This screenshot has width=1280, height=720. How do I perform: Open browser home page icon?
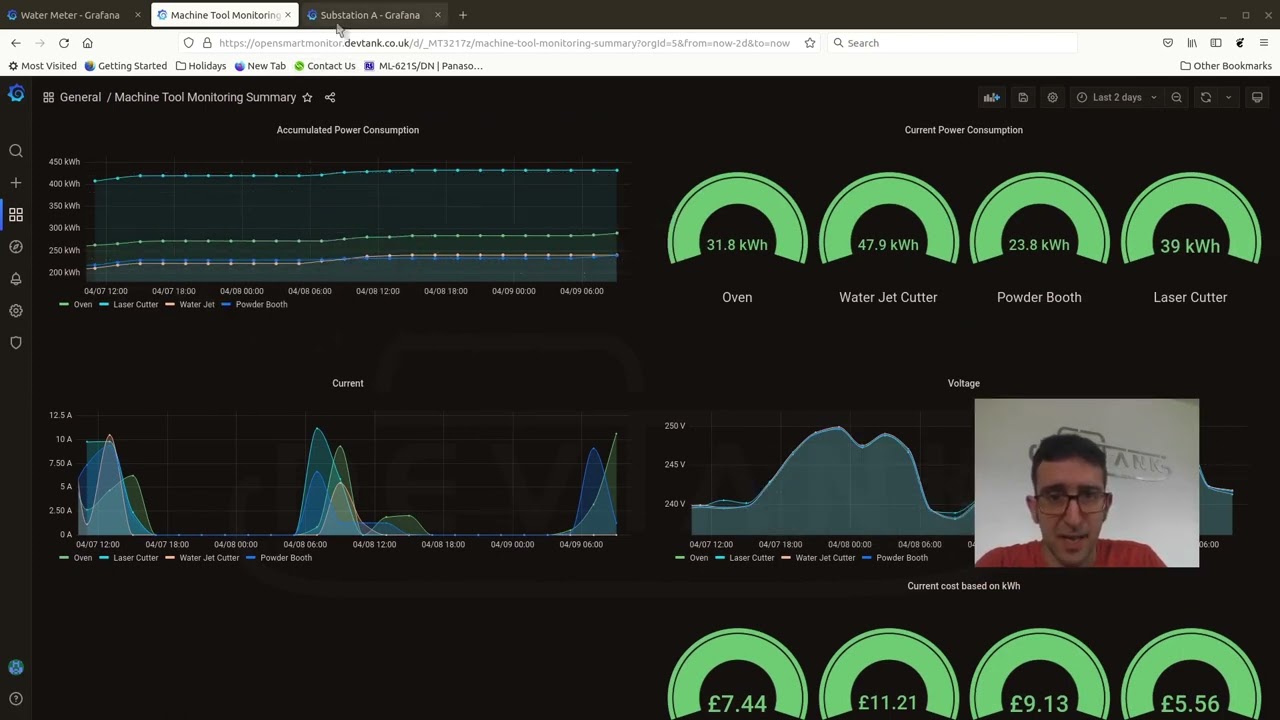[88, 43]
